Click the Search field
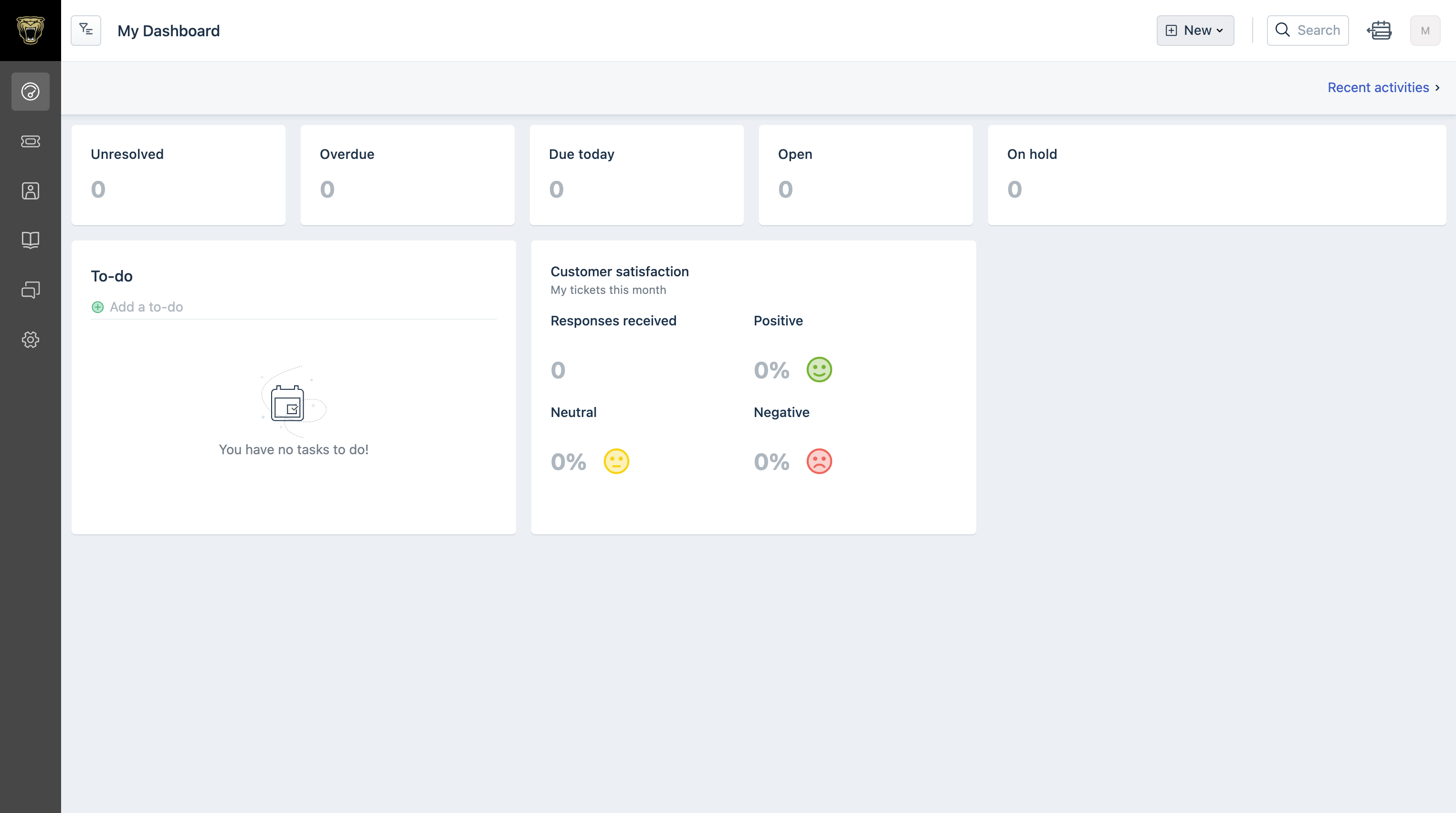This screenshot has height=813, width=1456. [x=1308, y=31]
